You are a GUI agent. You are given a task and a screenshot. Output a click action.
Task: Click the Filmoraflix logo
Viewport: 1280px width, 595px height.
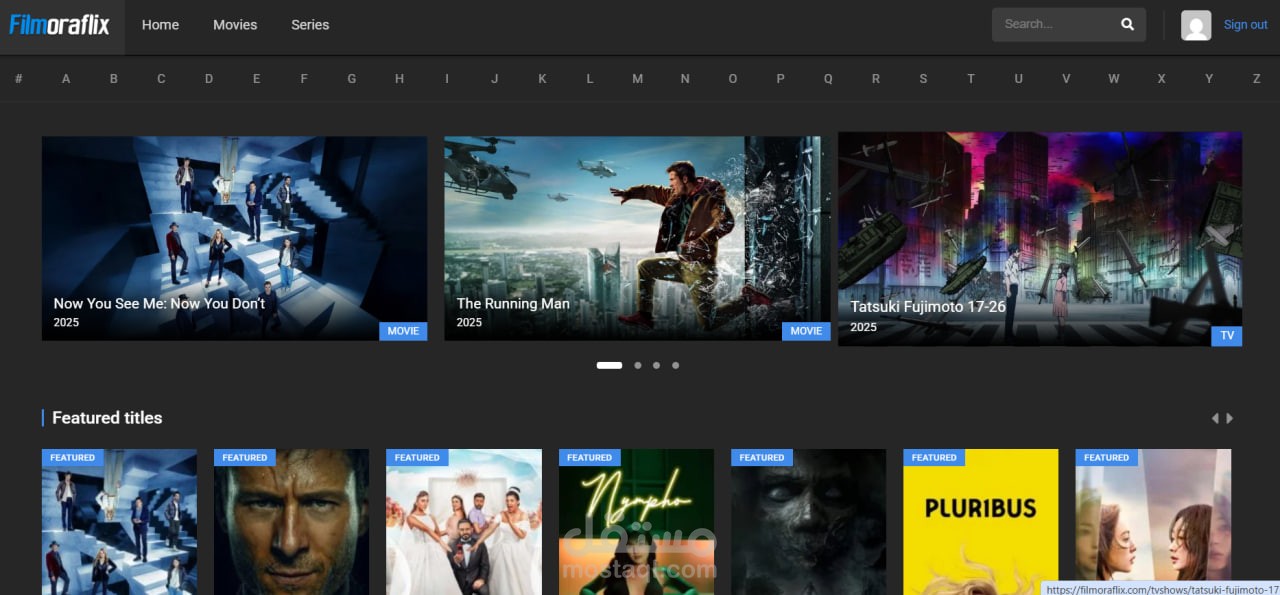pos(60,25)
